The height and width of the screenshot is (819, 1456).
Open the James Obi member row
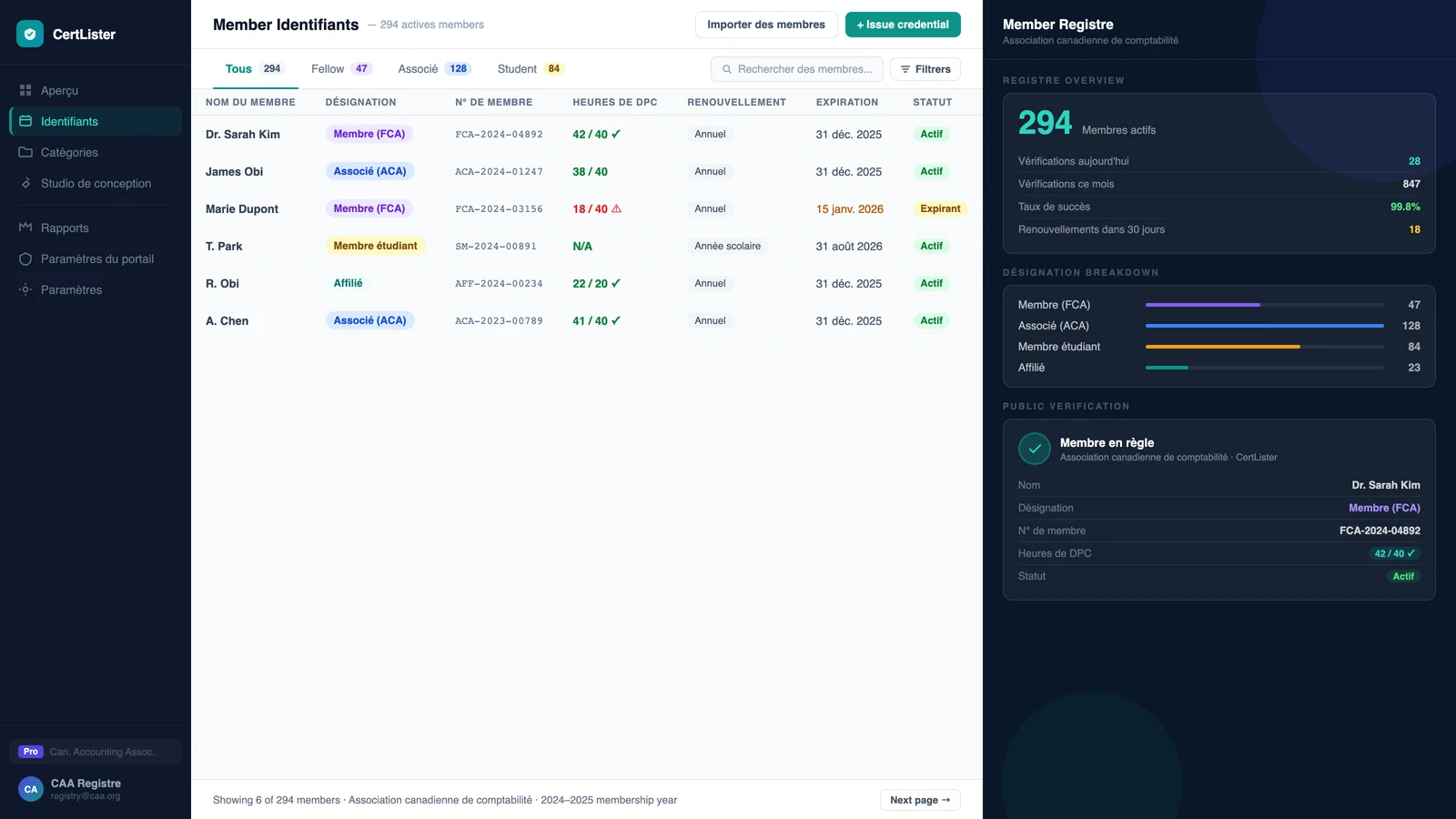(x=587, y=171)
